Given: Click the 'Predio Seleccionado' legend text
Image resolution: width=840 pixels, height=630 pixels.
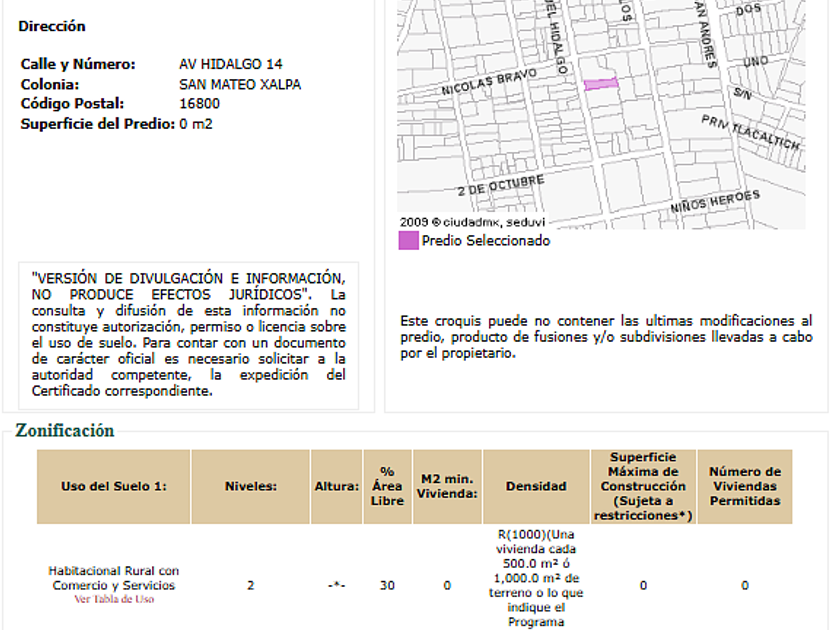Looking at the screenshot, I should pos(486,241).
